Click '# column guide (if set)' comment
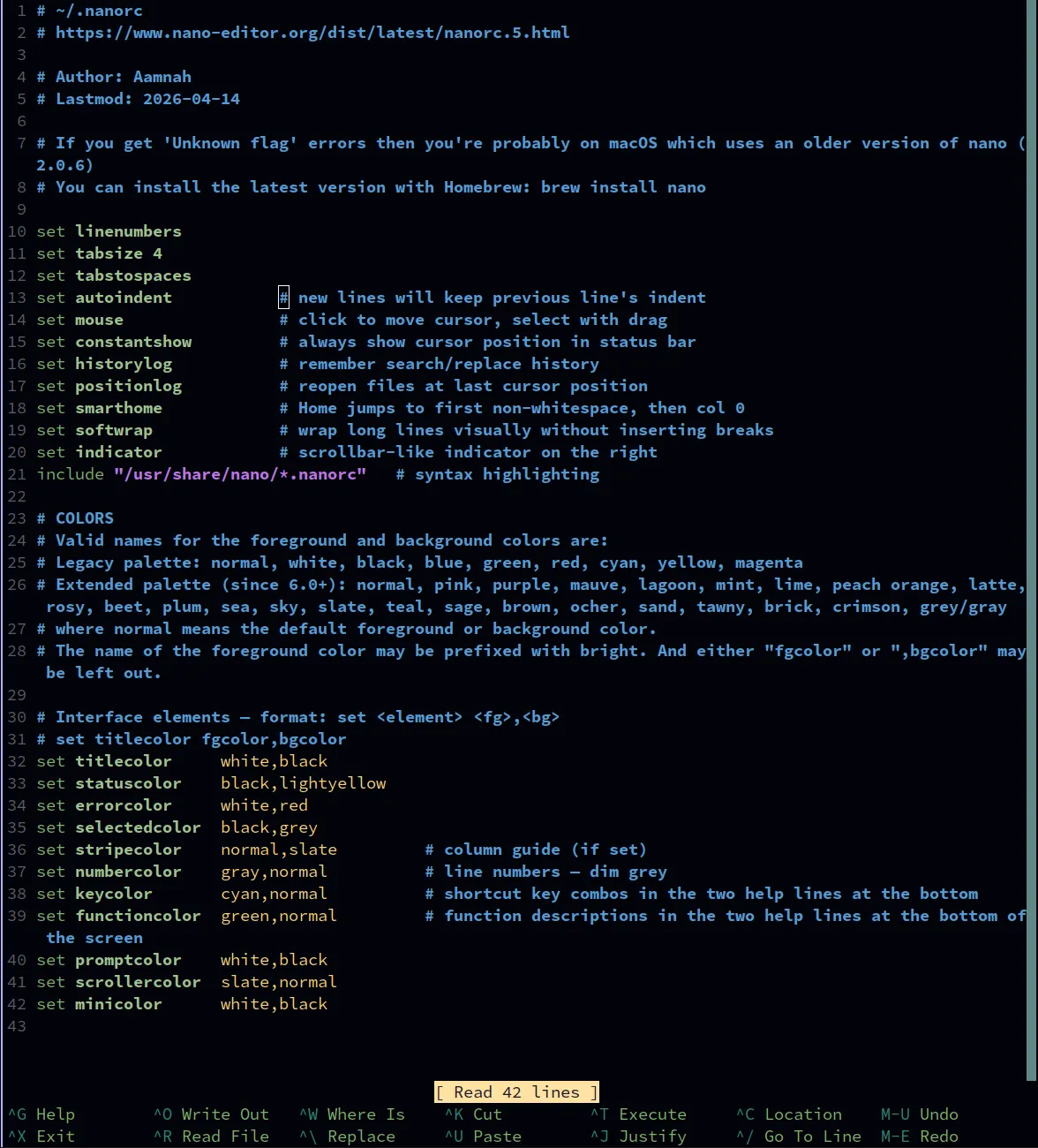This screenshot has width=1038, height=1148. 537,850
